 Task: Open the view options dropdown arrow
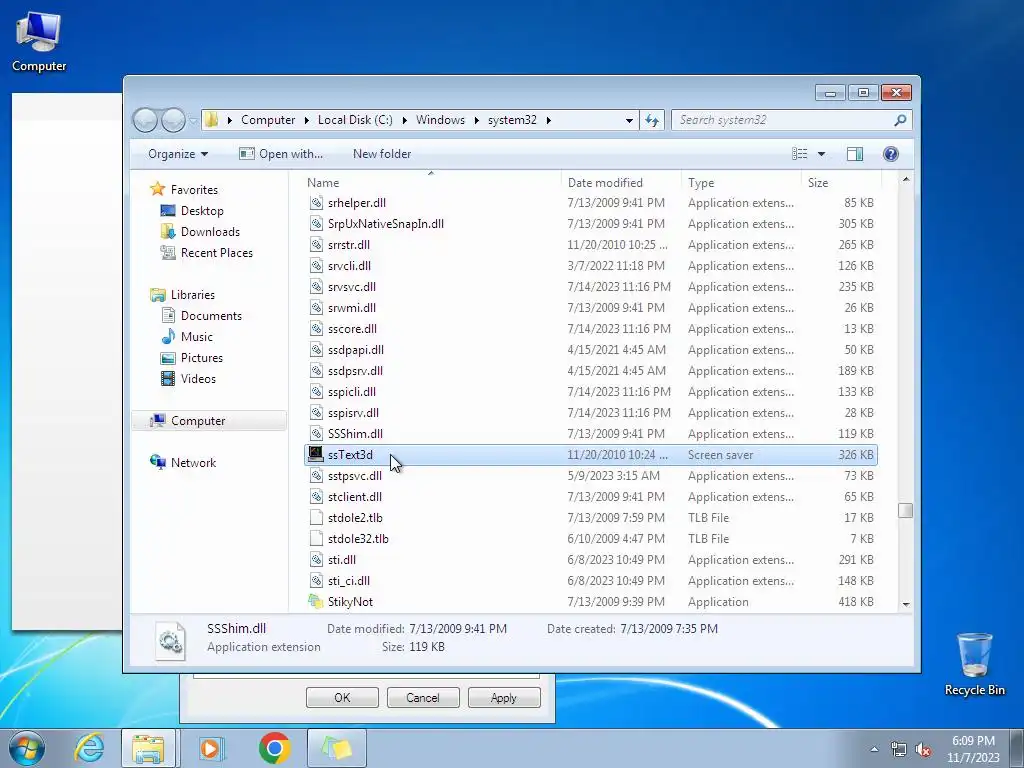click(822, 154)
